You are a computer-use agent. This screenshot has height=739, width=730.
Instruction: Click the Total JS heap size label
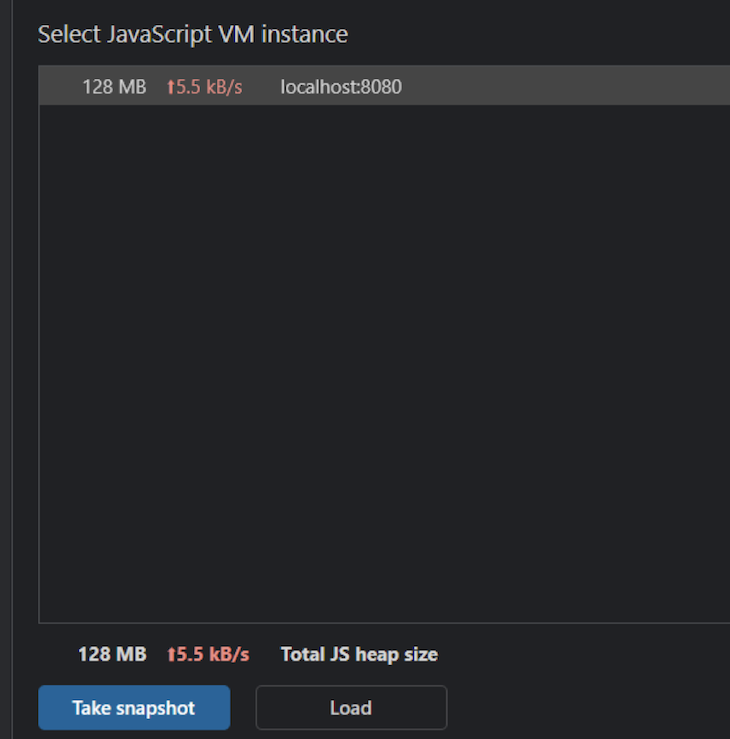click(x=359, y=654)
